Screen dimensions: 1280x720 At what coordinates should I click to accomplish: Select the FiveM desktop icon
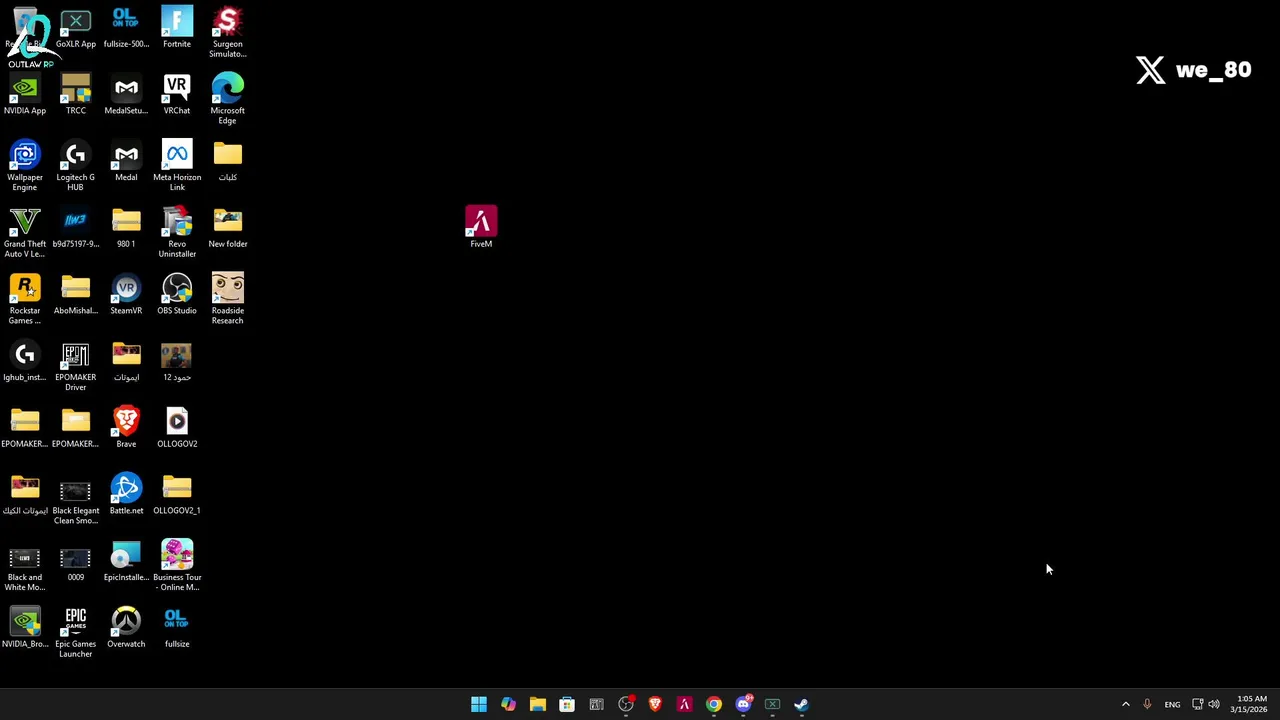click(x=481, y=227)
